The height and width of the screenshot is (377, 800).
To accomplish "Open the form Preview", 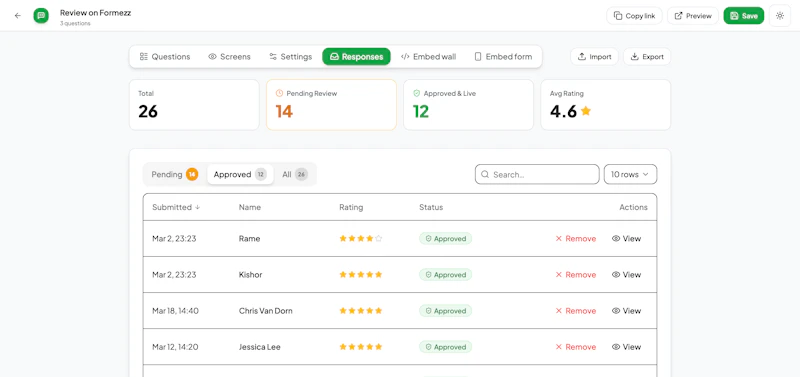I will pyautogui.click(x=693, y=16).
